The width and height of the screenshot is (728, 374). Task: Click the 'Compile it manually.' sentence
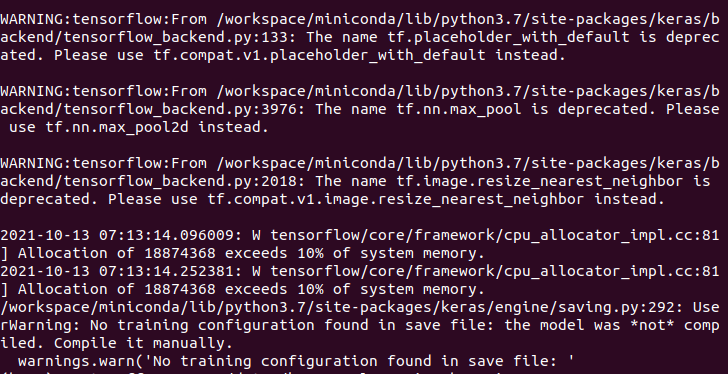[143, 344]
